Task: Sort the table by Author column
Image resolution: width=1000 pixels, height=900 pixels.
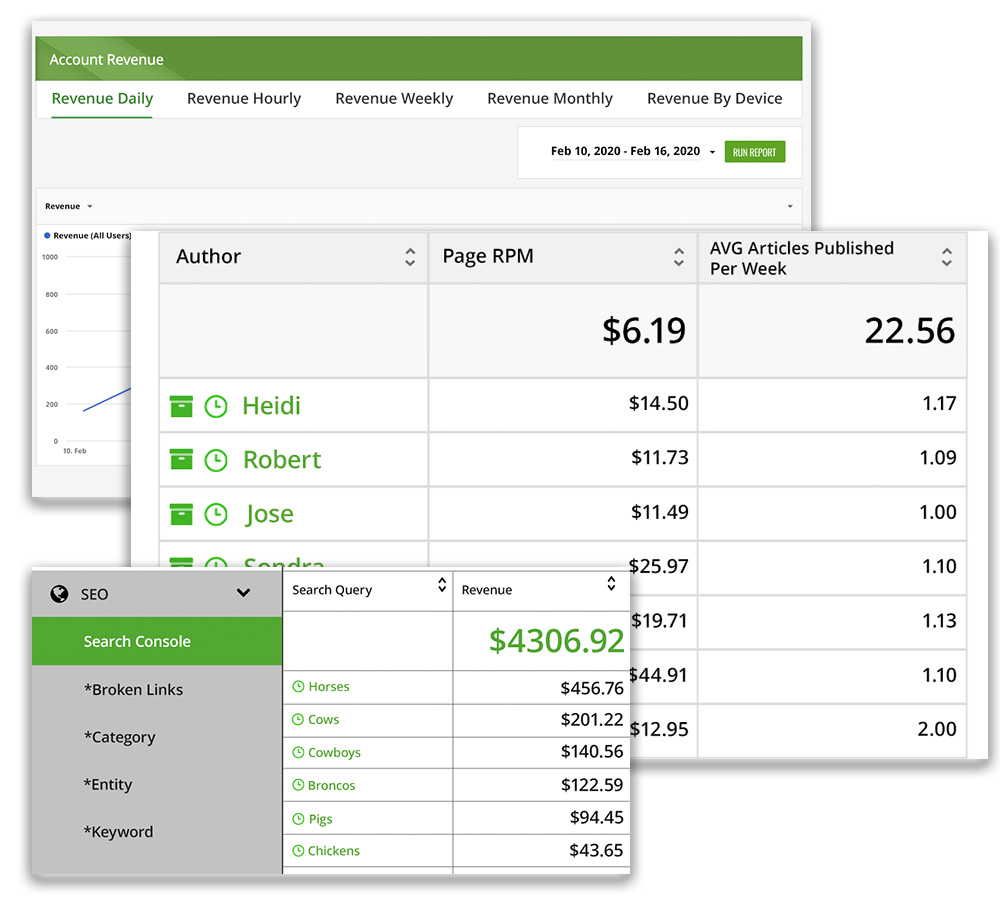Action: [x=410, y=257]
